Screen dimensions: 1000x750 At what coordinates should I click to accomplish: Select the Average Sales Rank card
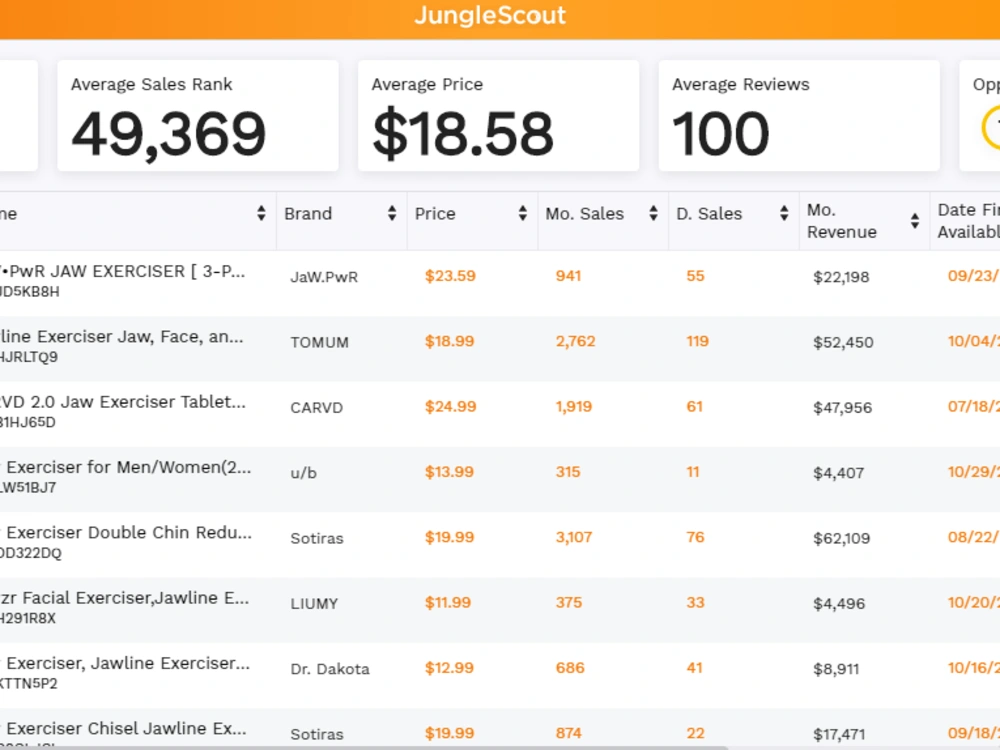pyautogui.click(x=198, y=115)
